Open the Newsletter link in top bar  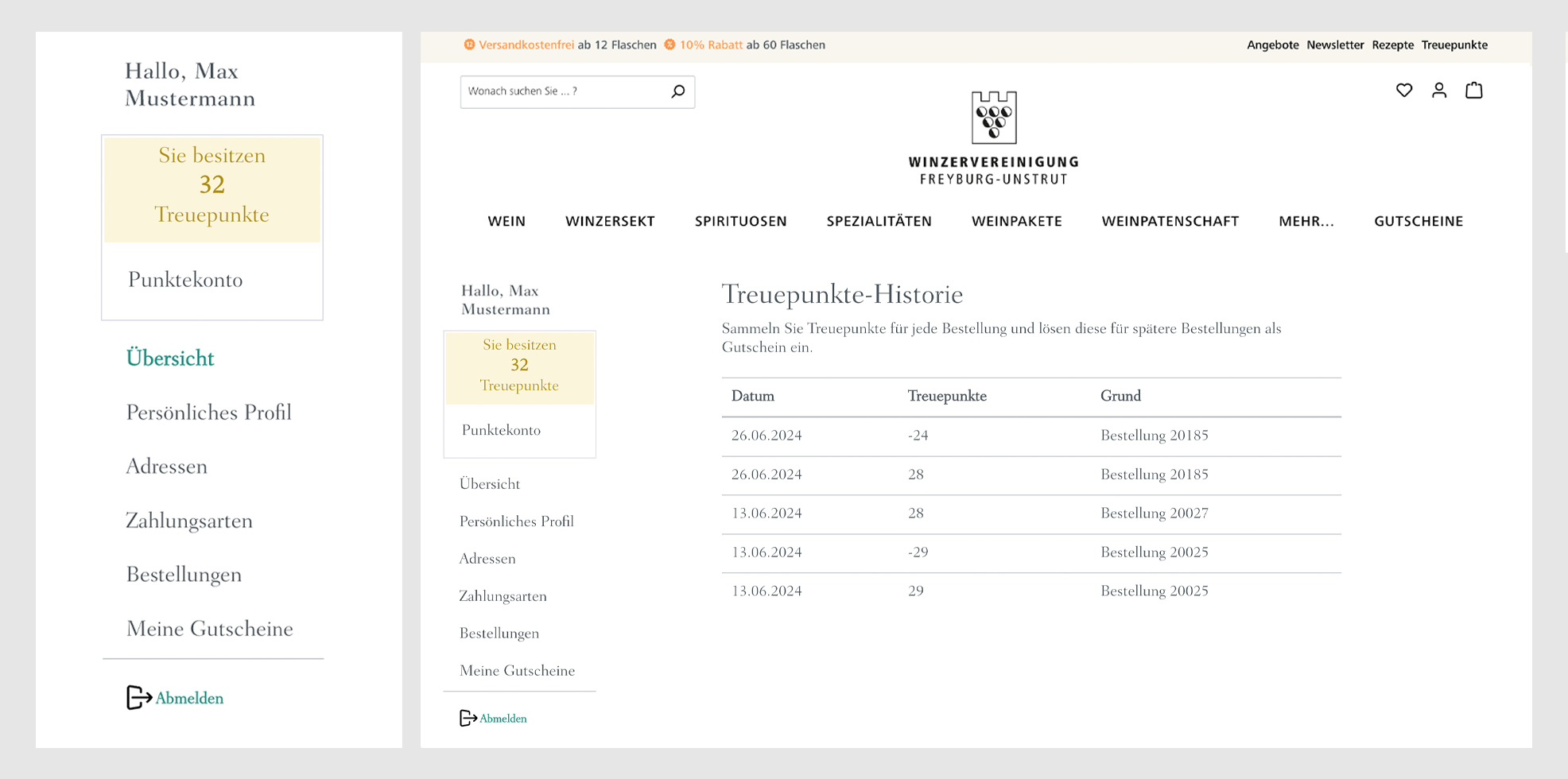coord(1335,45)
